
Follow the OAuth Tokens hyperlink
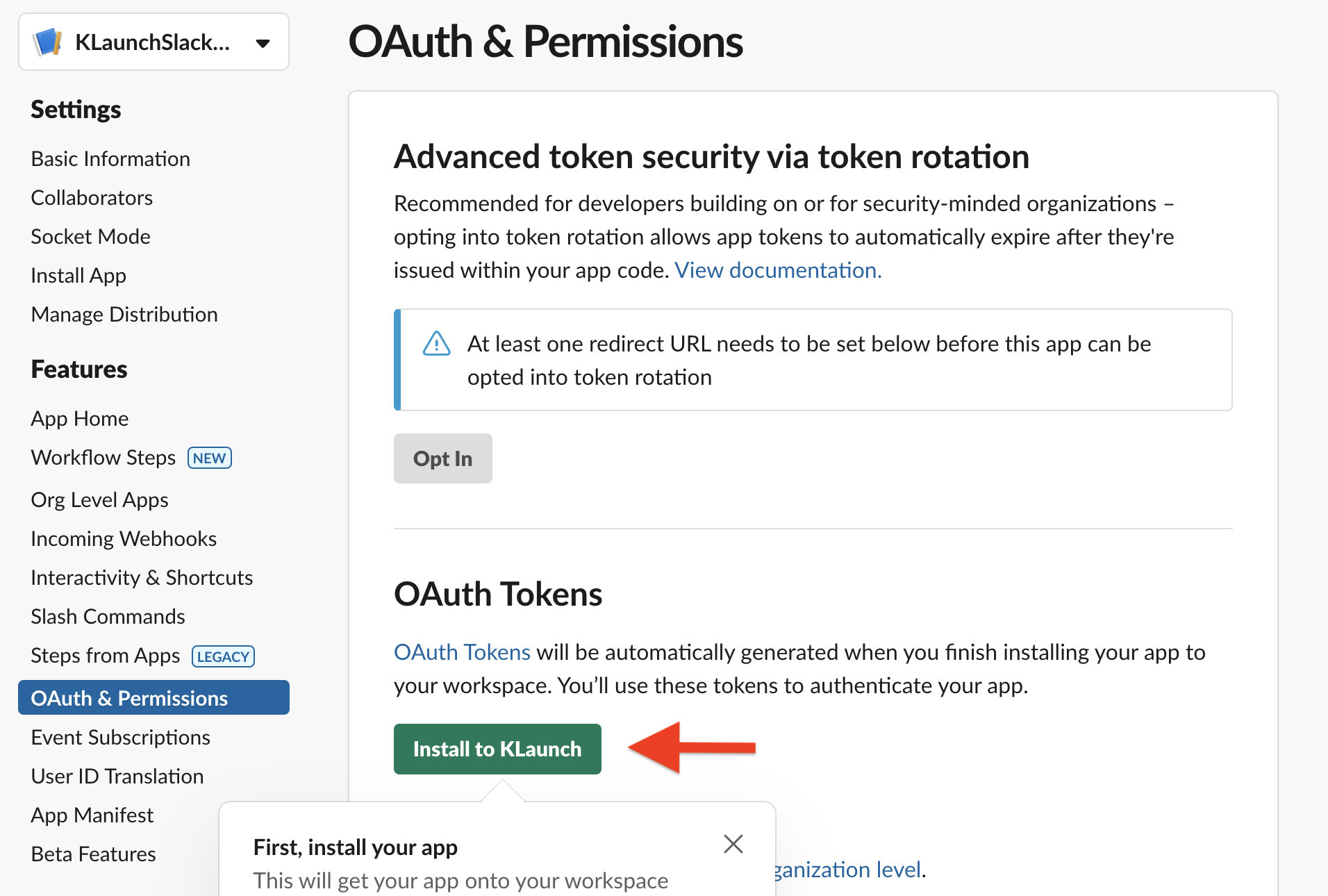pyautogui.click(x=462, y=652)
